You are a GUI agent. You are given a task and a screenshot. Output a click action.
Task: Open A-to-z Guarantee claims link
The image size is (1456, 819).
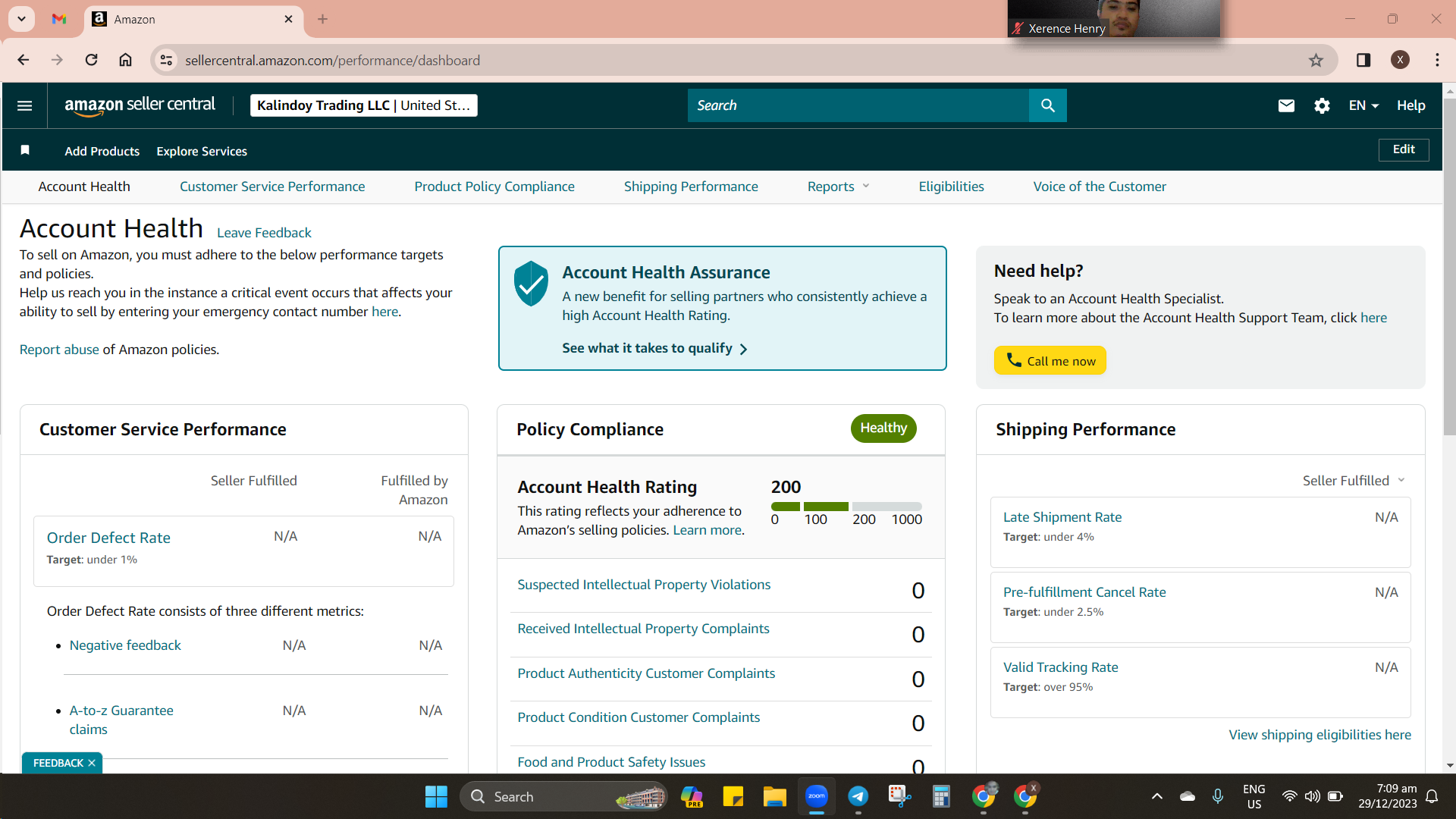[121, 720]
